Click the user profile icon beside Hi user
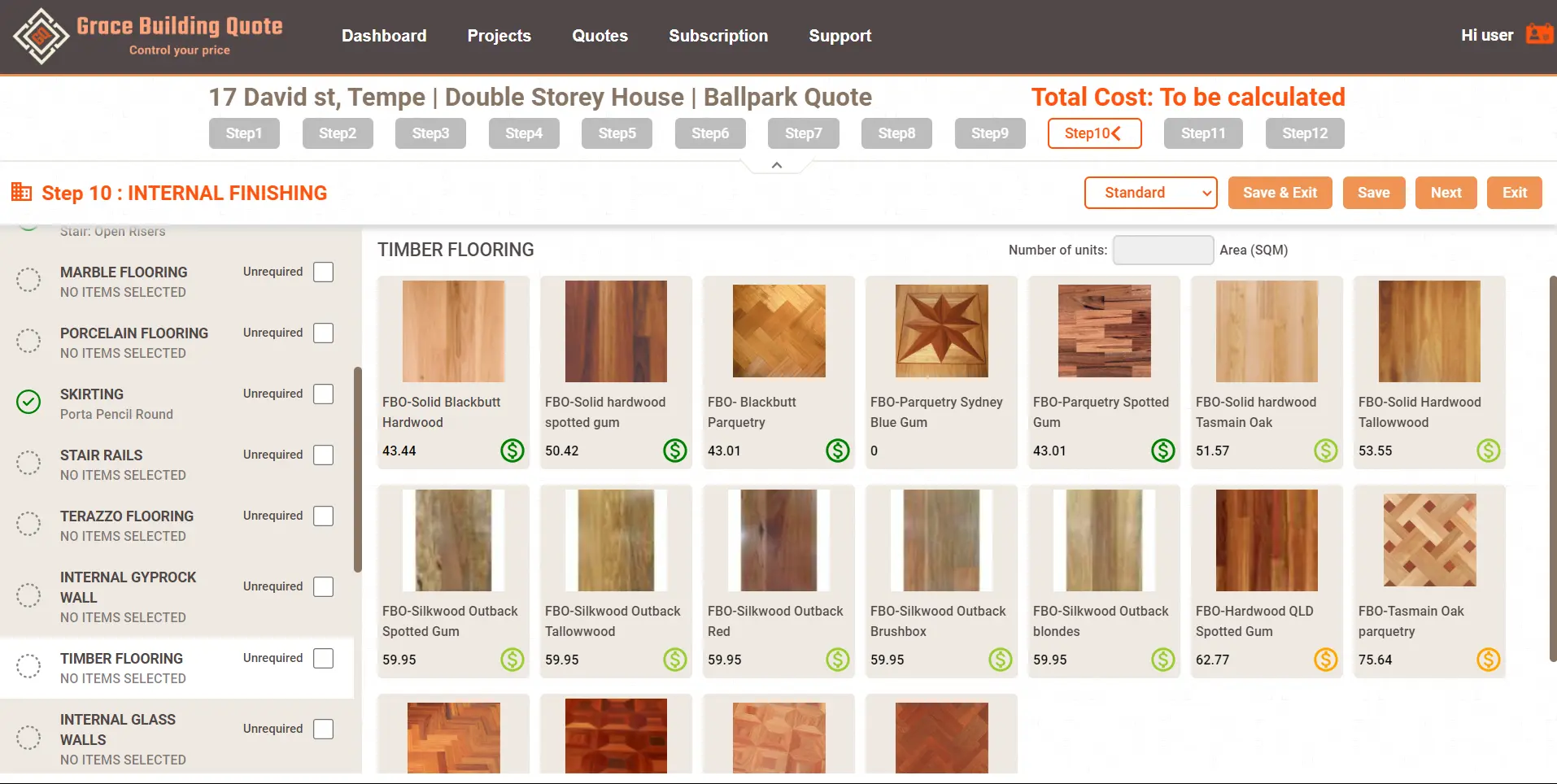Viewport: 1557px width, 784px height. 1538,35
